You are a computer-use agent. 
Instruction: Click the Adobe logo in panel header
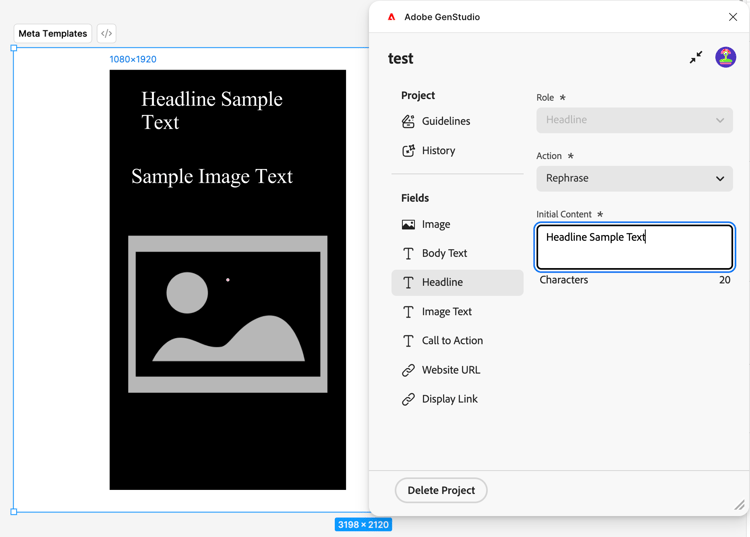pos(391,17)
